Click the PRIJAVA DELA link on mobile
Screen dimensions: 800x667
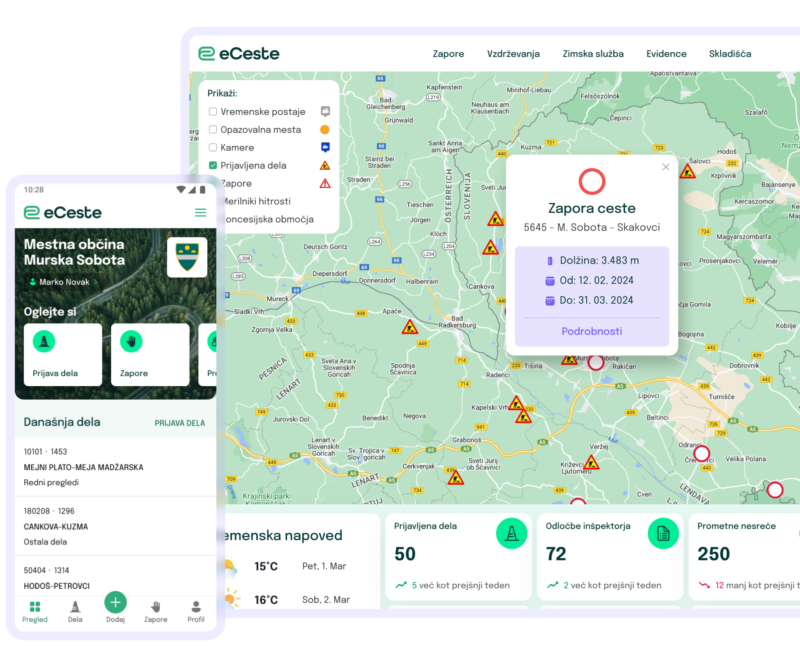179,423
